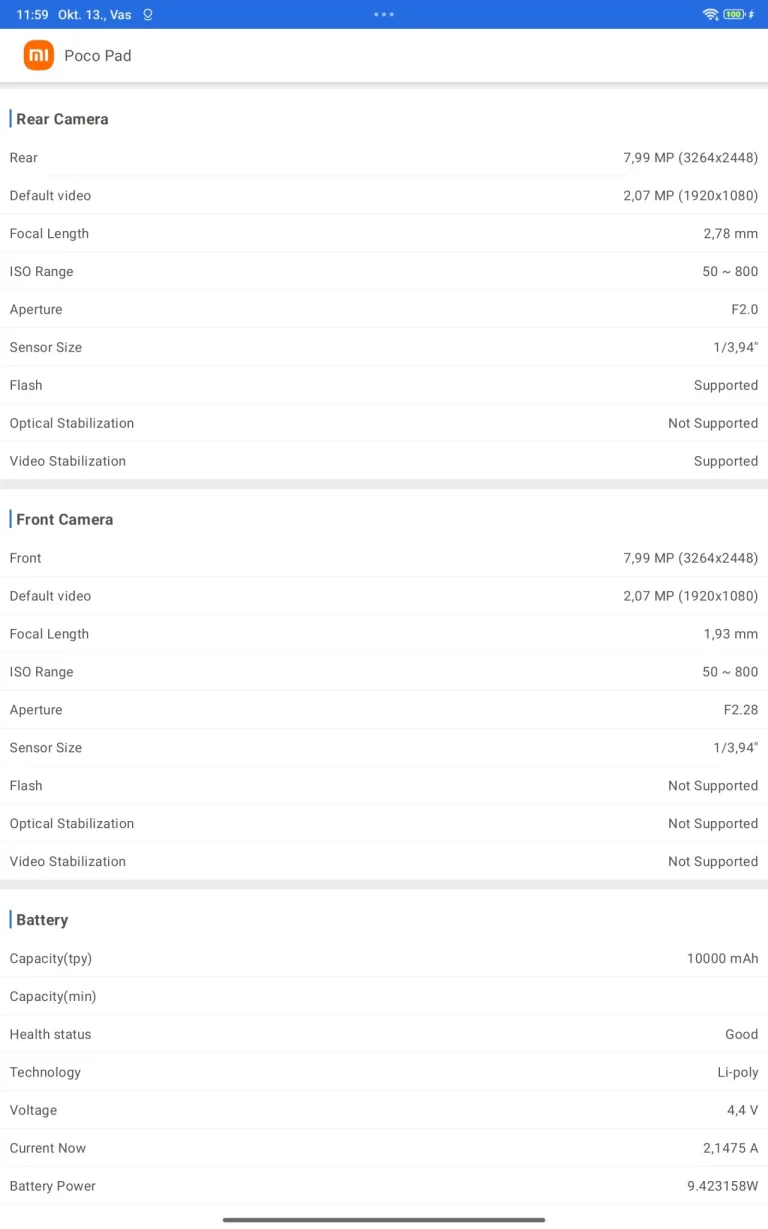
Task: Tap the location icon in the status bar
Action: point(148,14)
